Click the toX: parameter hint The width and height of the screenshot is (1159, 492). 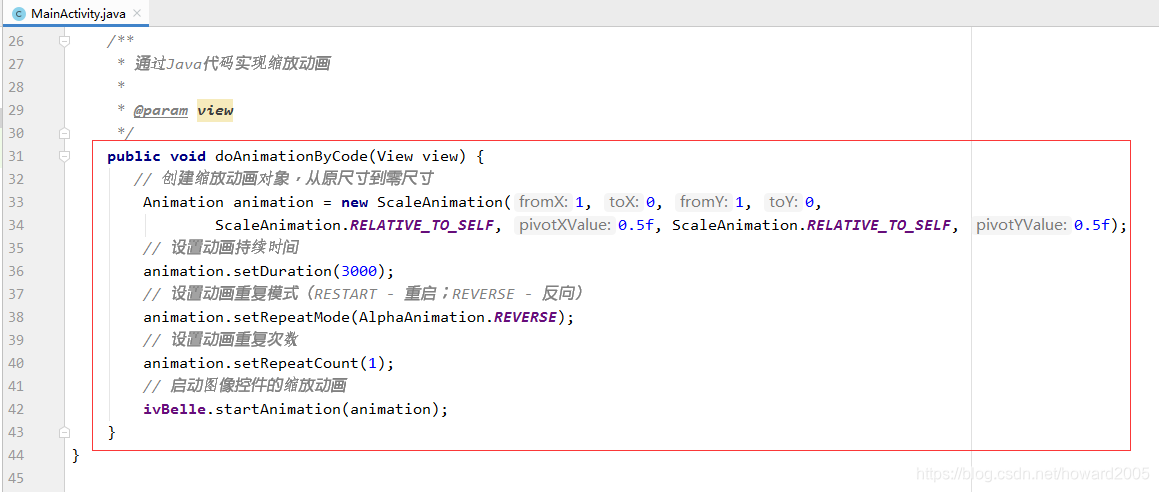(x=625, y=202)
